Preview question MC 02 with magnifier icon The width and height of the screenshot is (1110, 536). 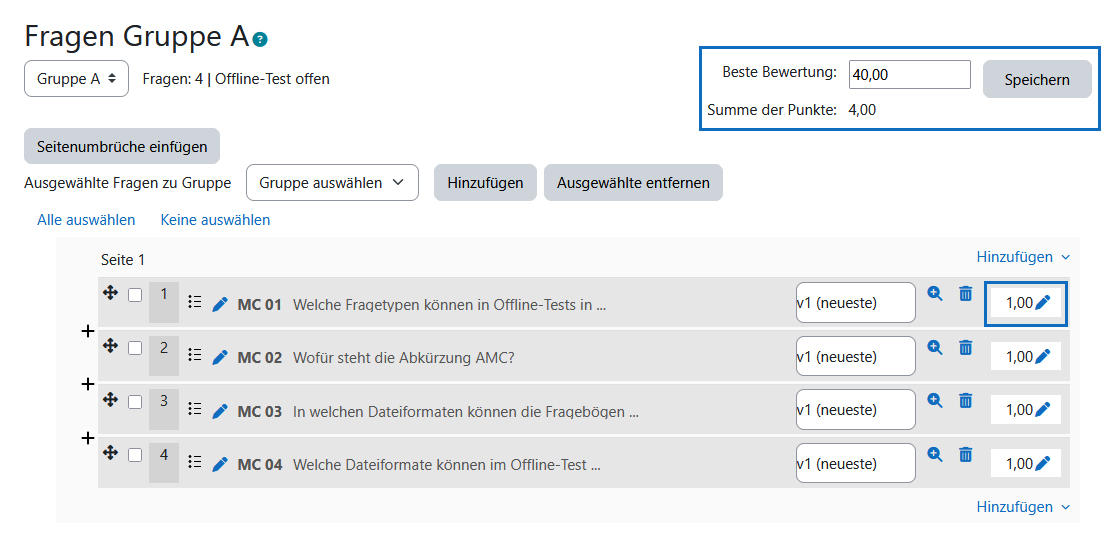[935, 347]
